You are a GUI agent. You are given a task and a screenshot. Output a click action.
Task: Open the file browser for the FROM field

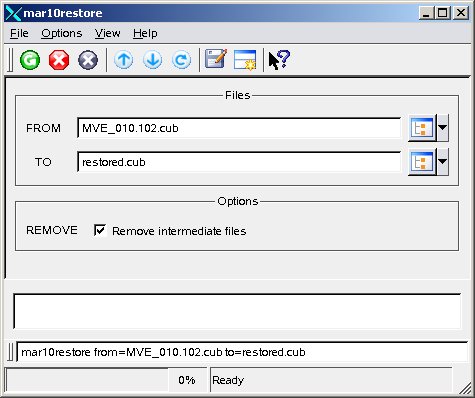coord(422,128)
